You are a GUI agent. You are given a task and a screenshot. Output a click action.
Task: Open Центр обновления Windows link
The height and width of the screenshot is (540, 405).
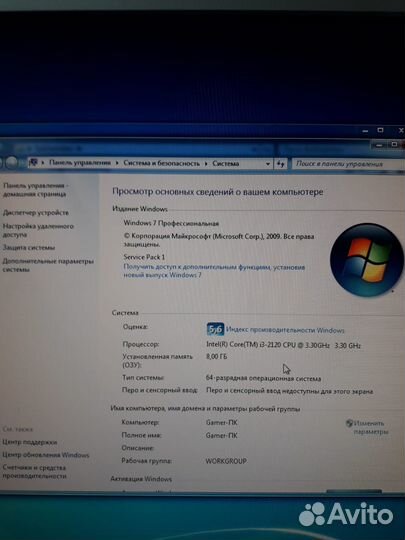click(46, 455)
